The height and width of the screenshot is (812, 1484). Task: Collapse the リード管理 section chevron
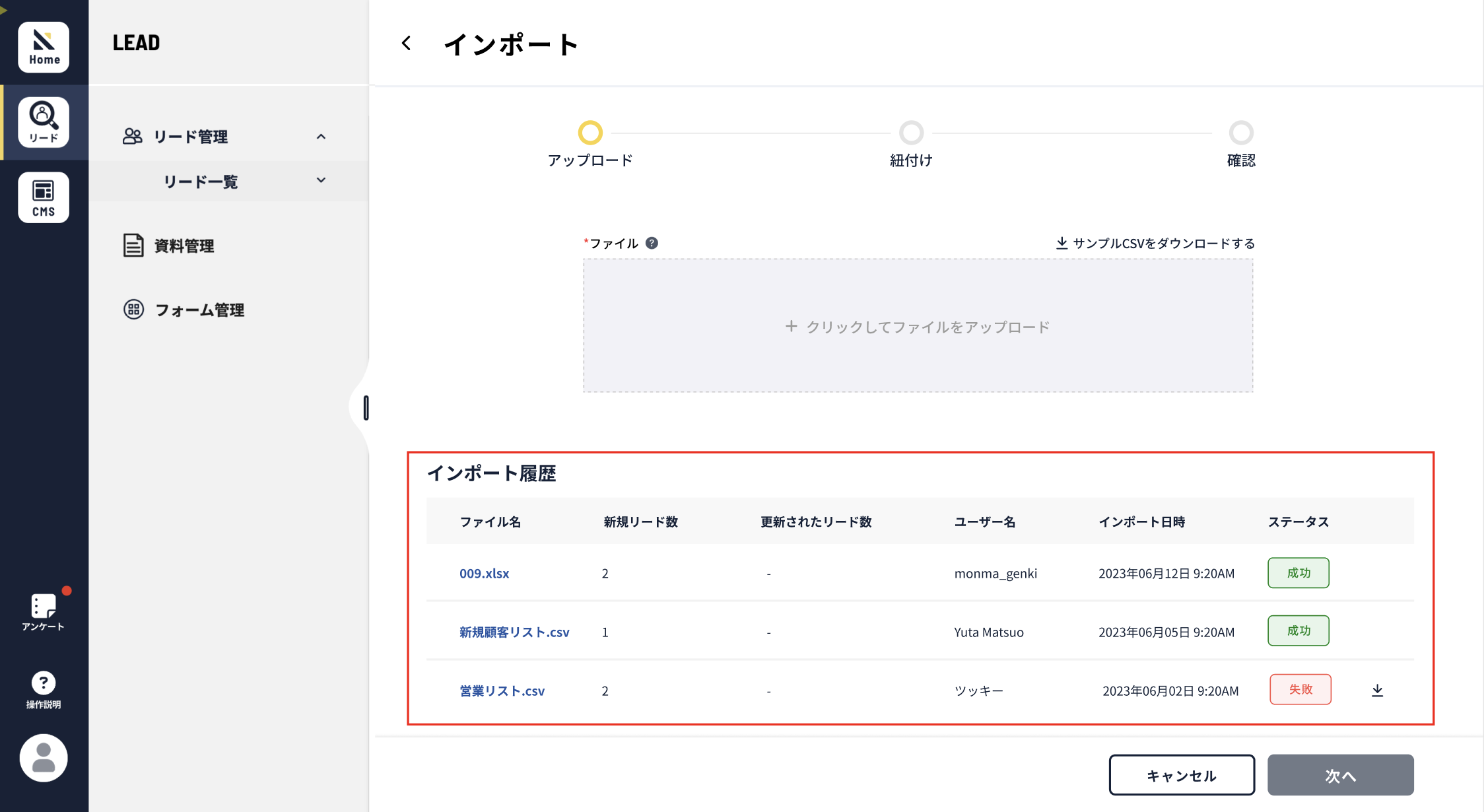tap(321, 137)
